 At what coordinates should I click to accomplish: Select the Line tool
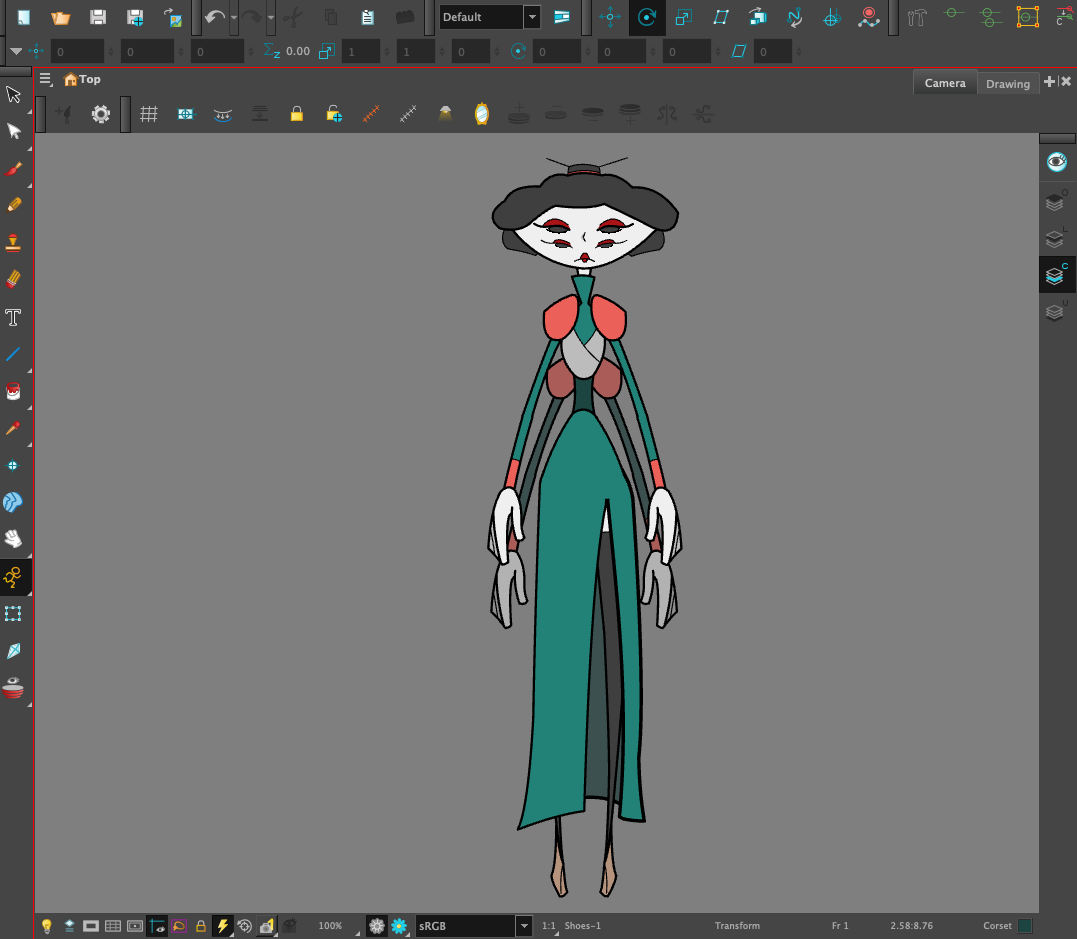click(13, 354)
